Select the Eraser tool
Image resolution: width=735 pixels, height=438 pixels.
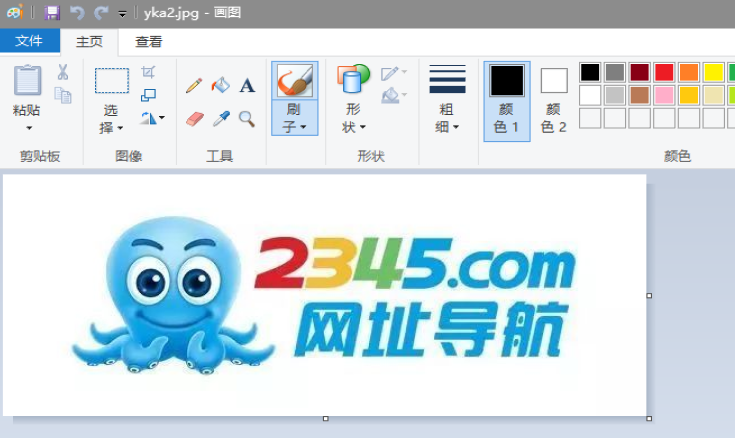point(194,119)
